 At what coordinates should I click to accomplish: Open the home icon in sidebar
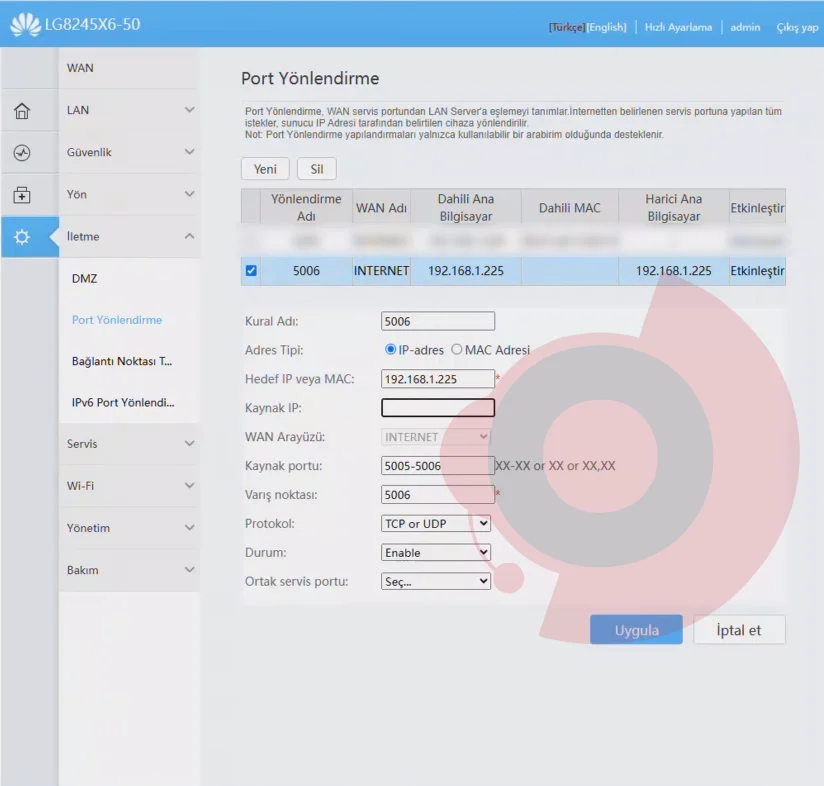point(22,111)
